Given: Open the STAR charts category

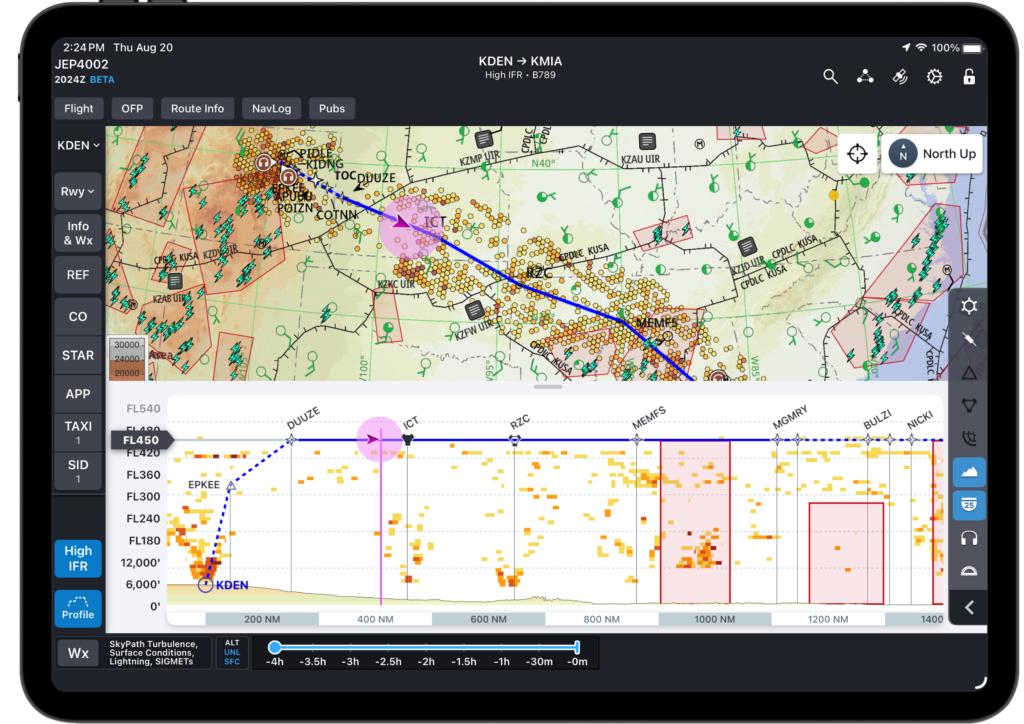Looking at the screenshot, I should coord(78,355).
